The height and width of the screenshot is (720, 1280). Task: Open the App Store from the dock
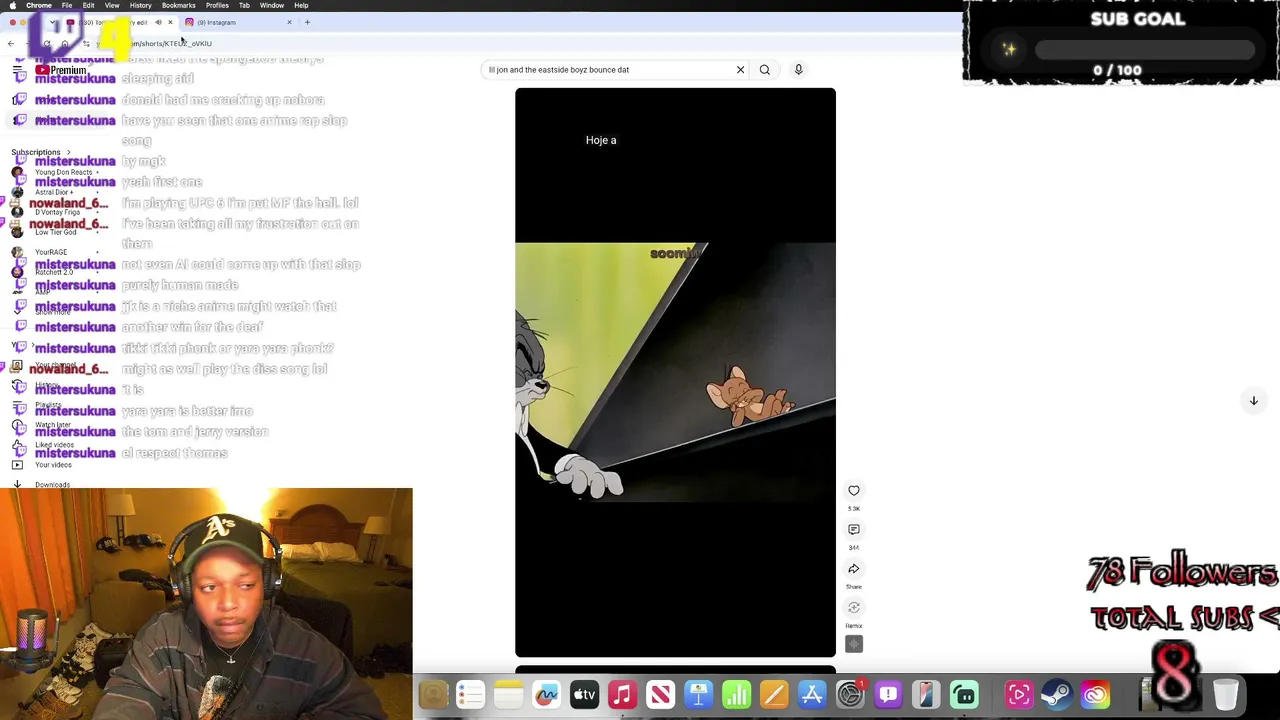[812, 695]
